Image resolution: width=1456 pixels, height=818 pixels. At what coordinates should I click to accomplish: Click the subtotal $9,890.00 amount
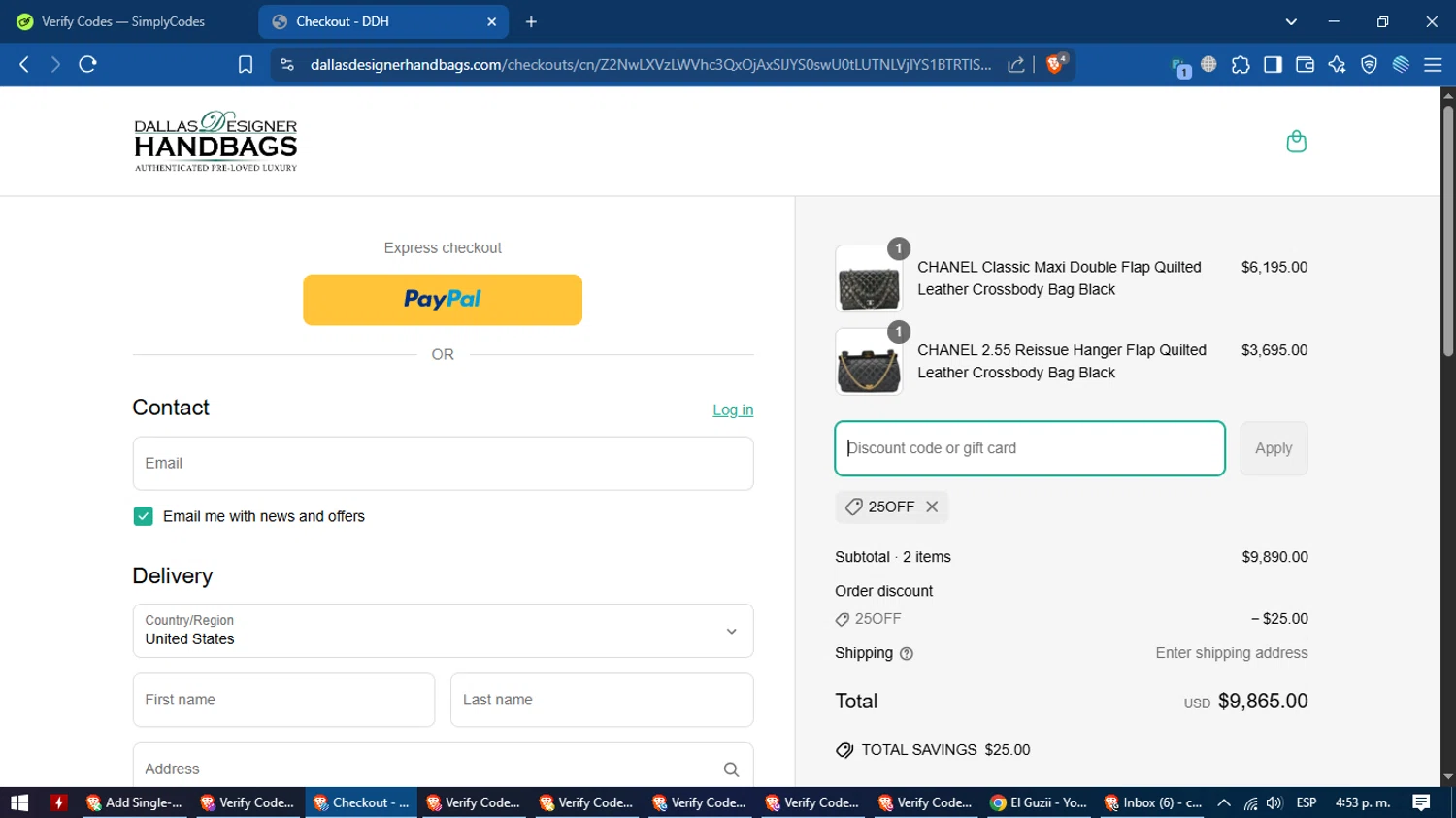(1274, 557)
